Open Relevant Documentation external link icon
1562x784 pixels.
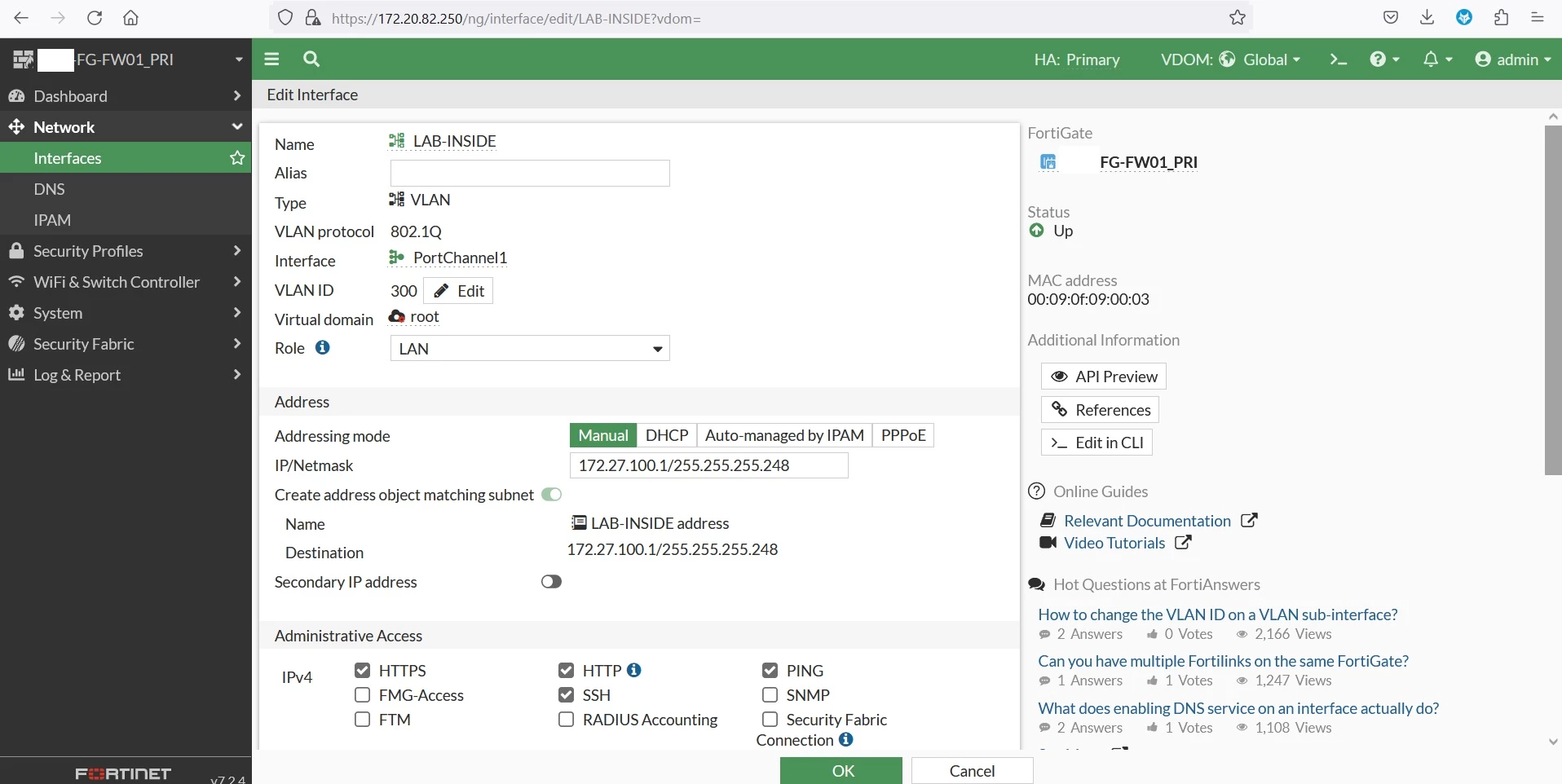[1249, 520]
